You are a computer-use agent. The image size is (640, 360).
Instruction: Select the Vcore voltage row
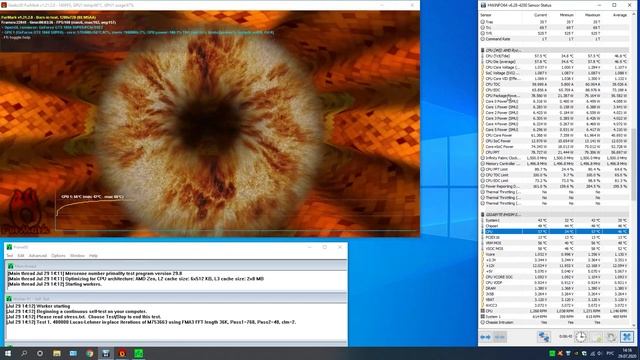click(x=555, y=254)
